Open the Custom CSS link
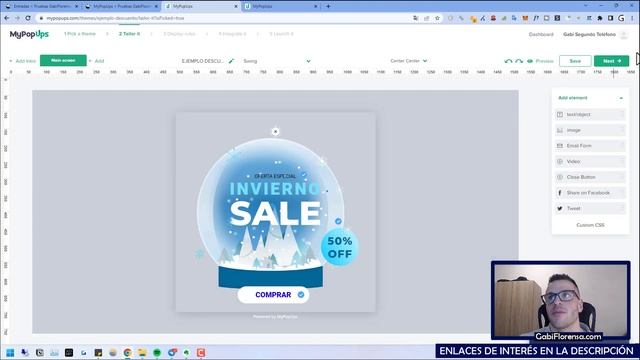The image size is (640, 360). click(590, 225)
